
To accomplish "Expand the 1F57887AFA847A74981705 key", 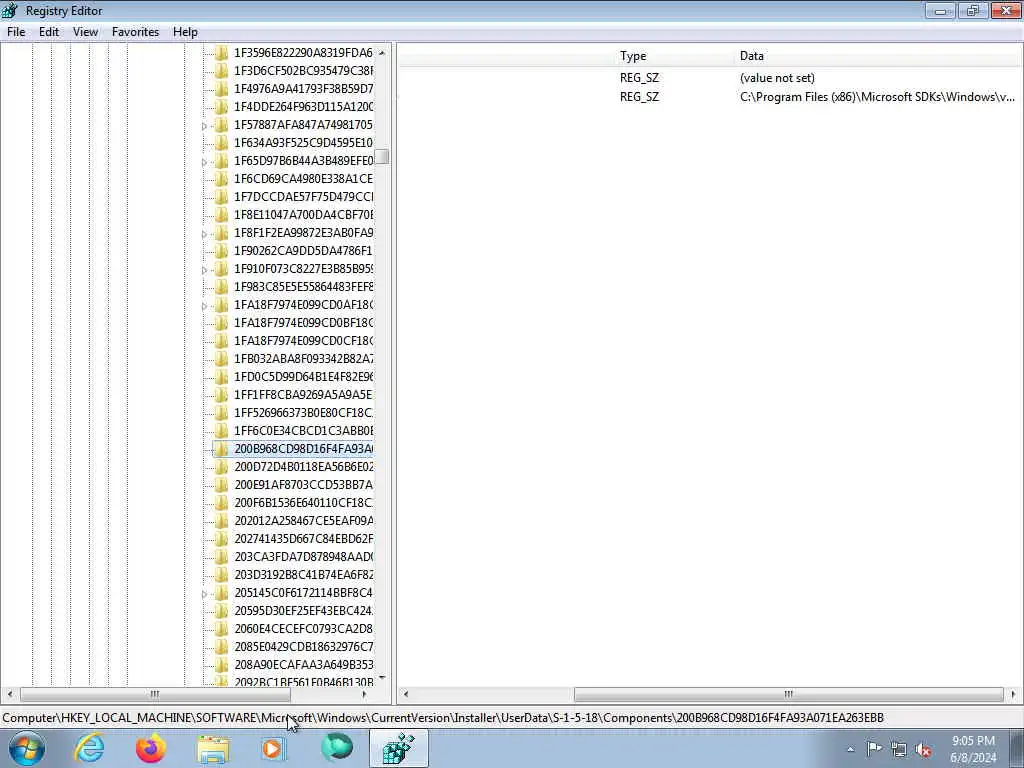I will [204, 125].
